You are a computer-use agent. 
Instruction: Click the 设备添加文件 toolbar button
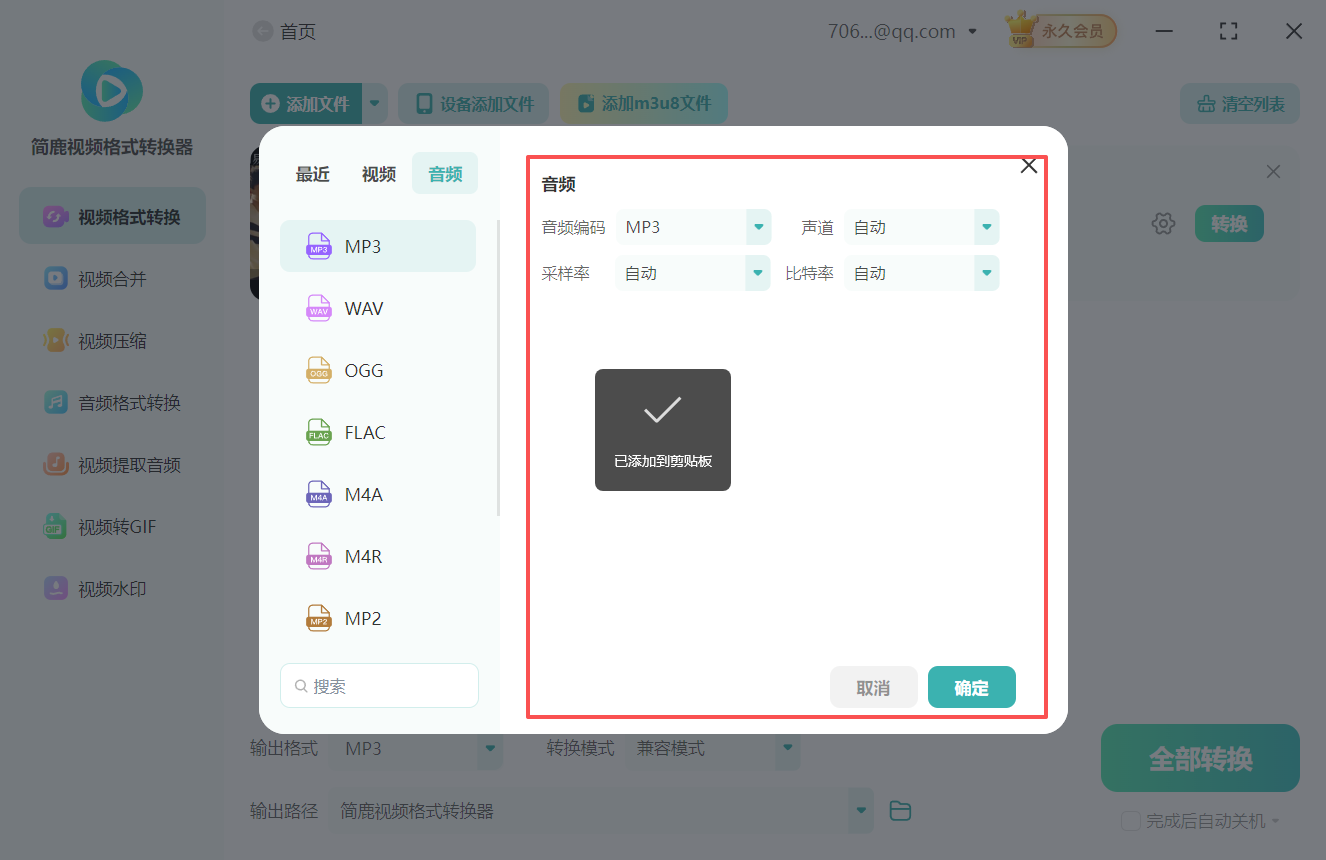tap(473, 103)
